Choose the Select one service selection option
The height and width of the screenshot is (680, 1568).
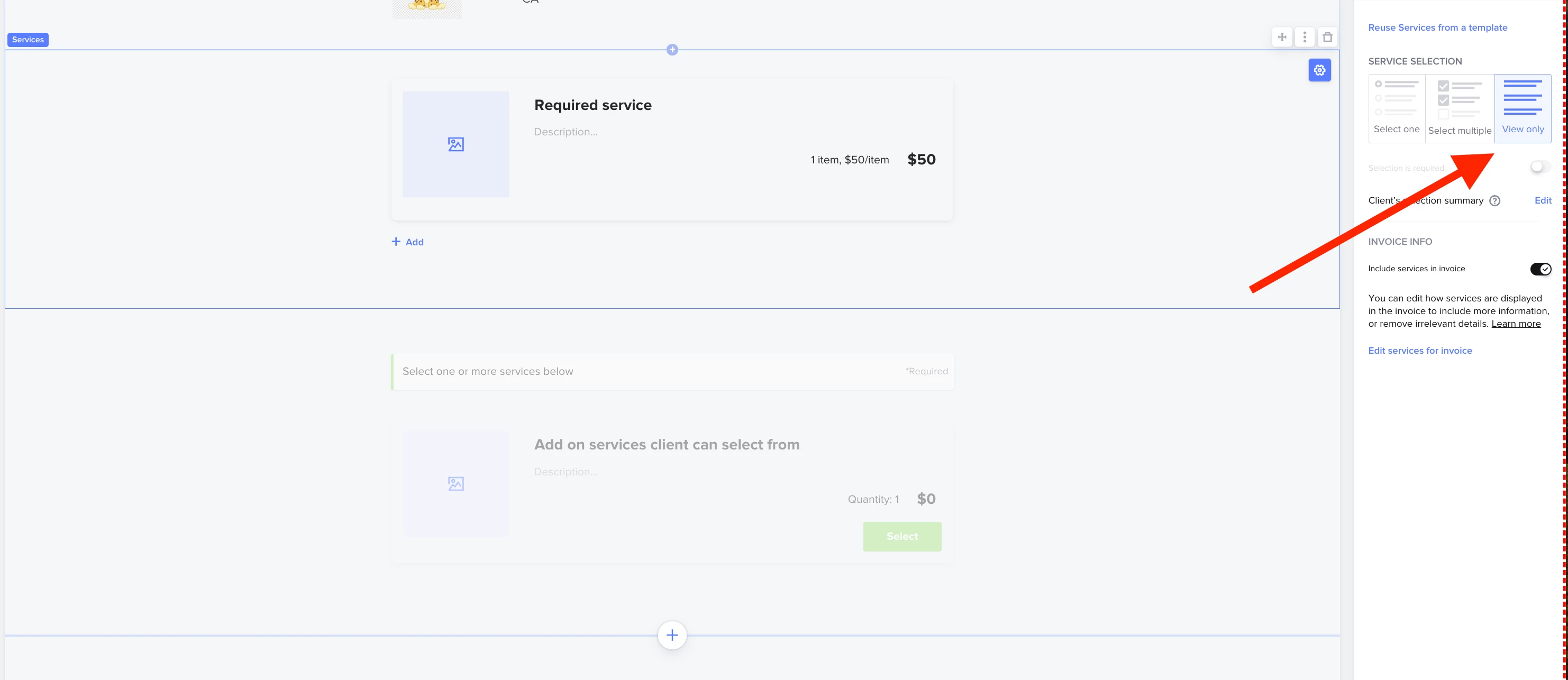coord(1397,108)
